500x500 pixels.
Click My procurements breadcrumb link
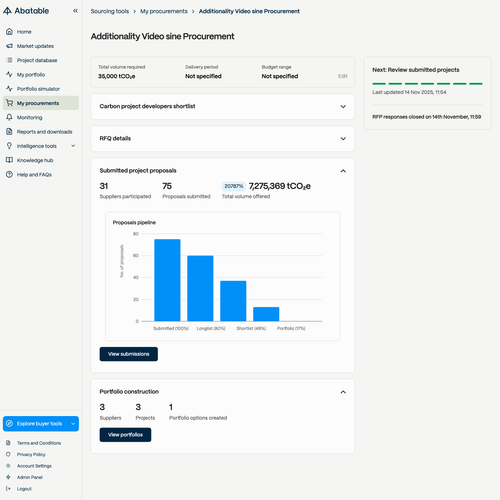164,11
